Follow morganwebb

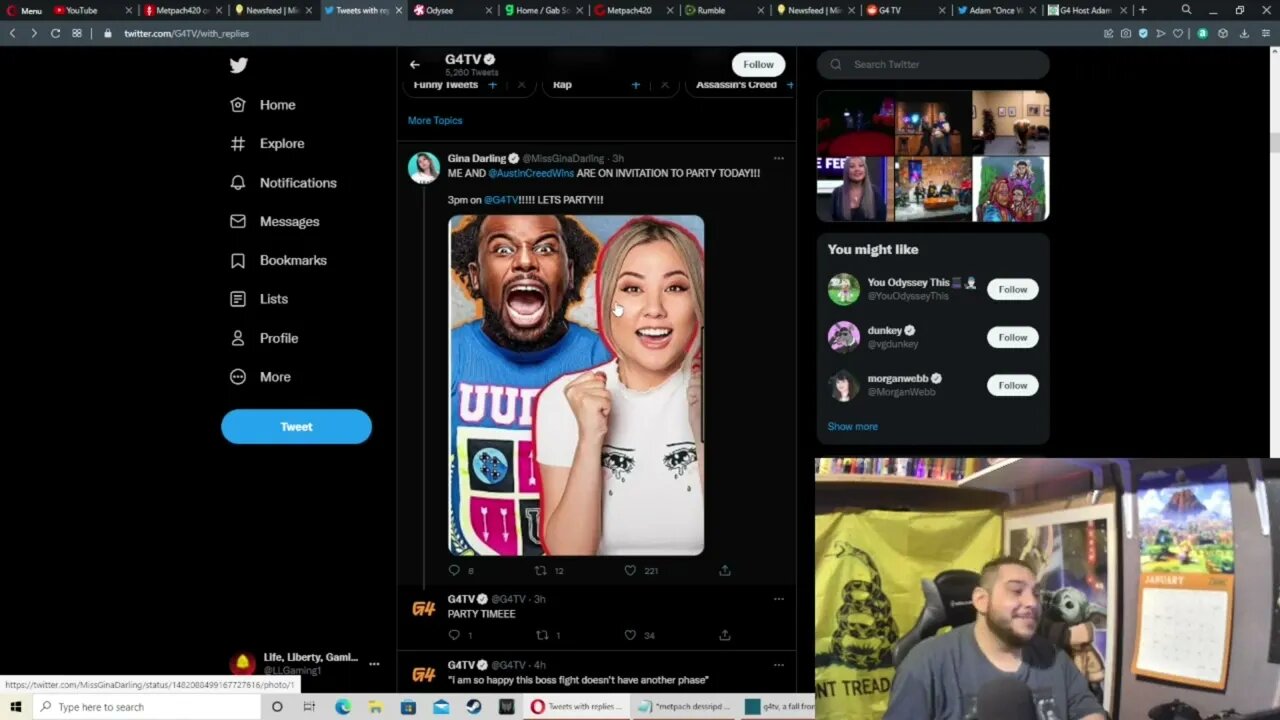pyautogui.click(x=1012, y=386)
